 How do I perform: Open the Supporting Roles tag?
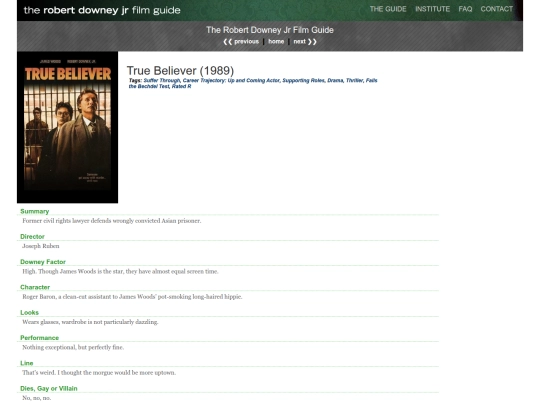pos(303,80)
